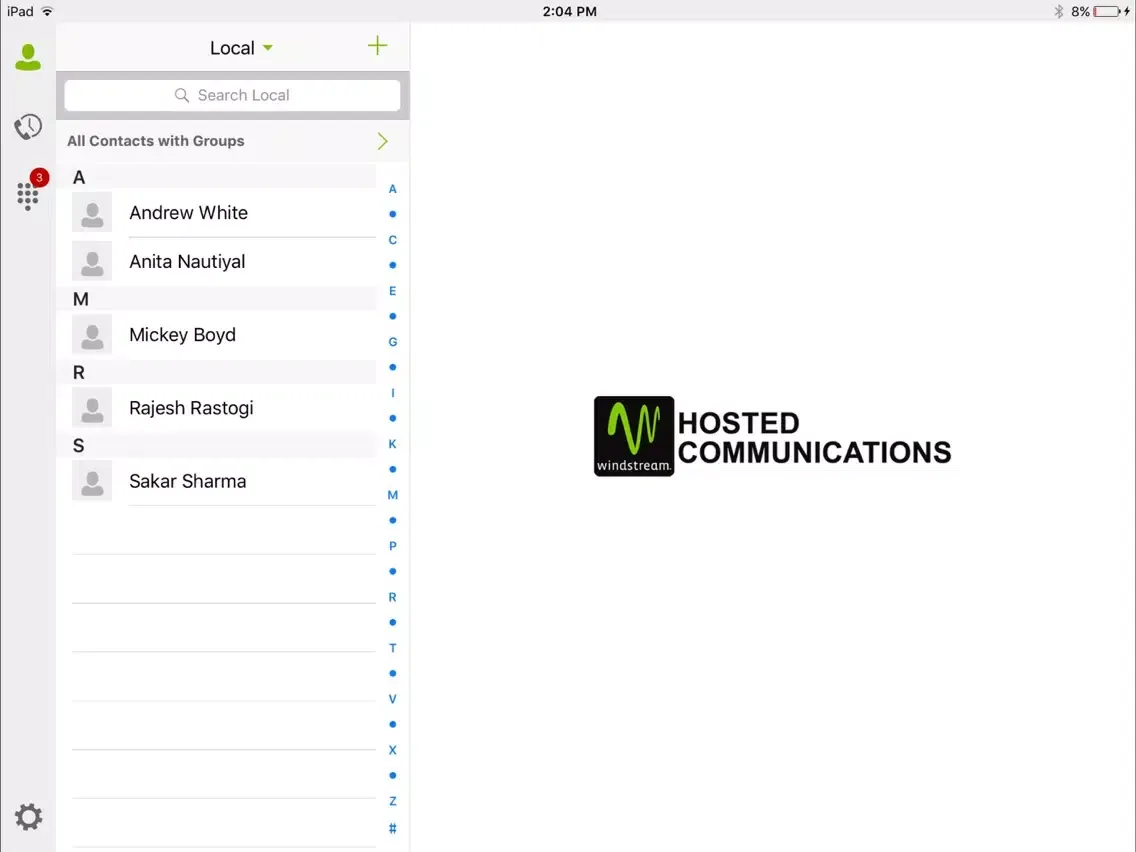Jump to letter P in index bar
This screenshot has width=1136, height=852.
pyautogui.click(x=393, y=546)
